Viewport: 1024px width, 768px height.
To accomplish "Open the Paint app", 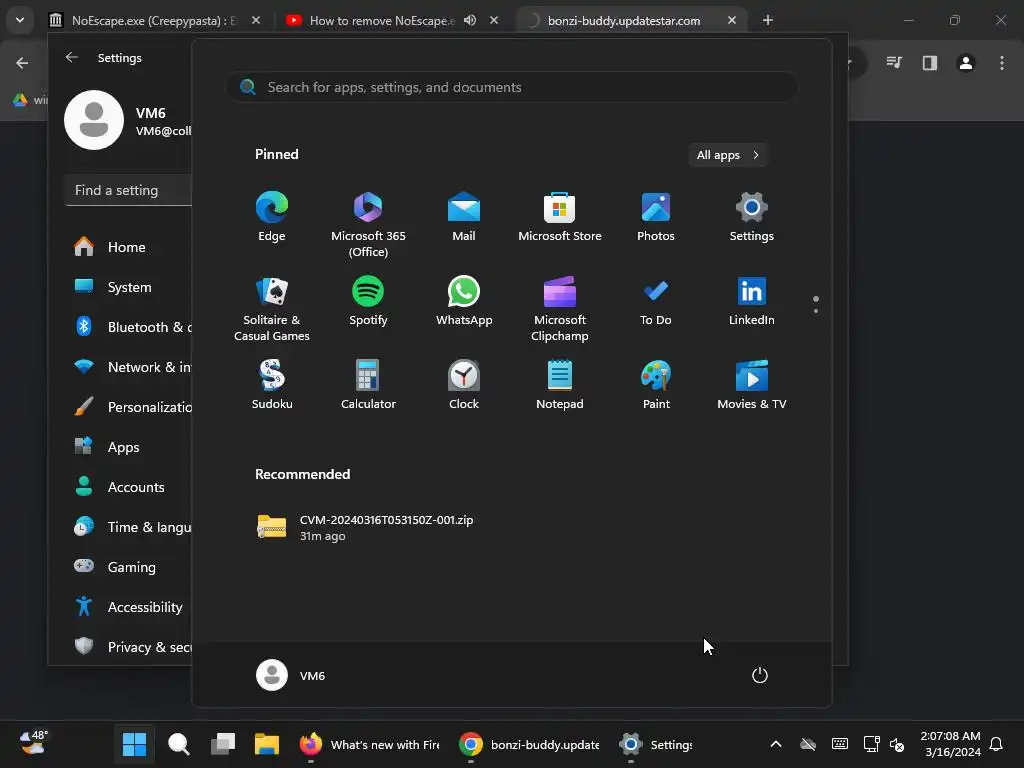I will (656, 385).
